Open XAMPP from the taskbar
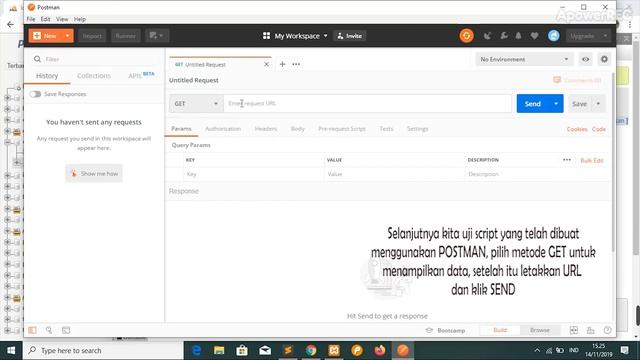640x360 pixels. click(x=334, y=350)
